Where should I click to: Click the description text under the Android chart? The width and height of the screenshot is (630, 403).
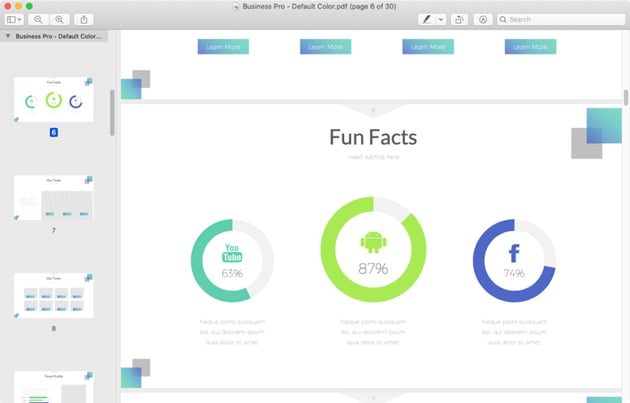point(373,332)
